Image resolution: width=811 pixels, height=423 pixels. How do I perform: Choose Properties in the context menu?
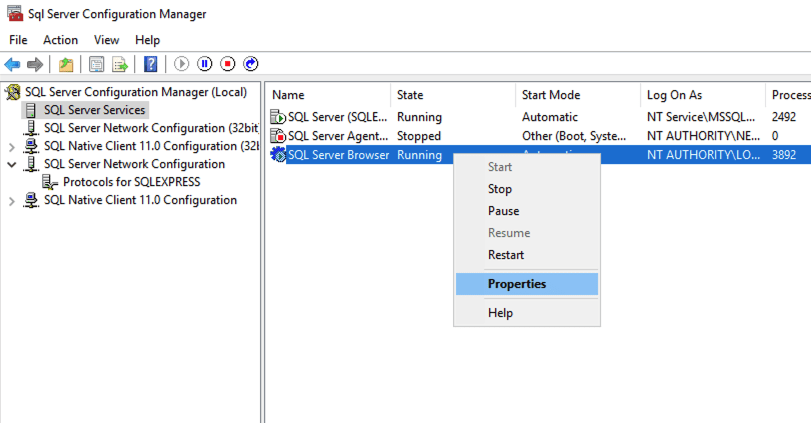(x=517, y=284)
